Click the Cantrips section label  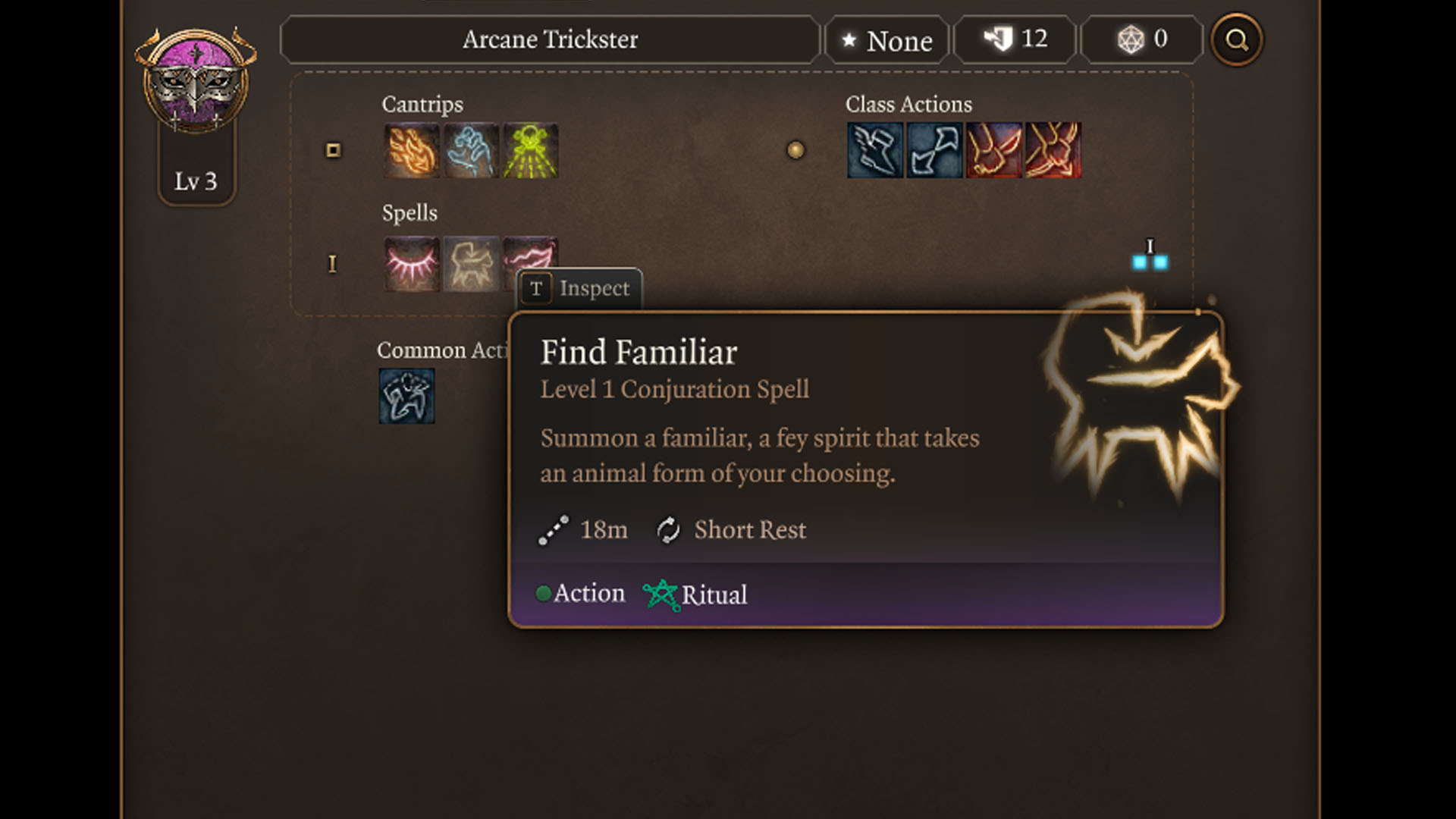pos(420,102)
